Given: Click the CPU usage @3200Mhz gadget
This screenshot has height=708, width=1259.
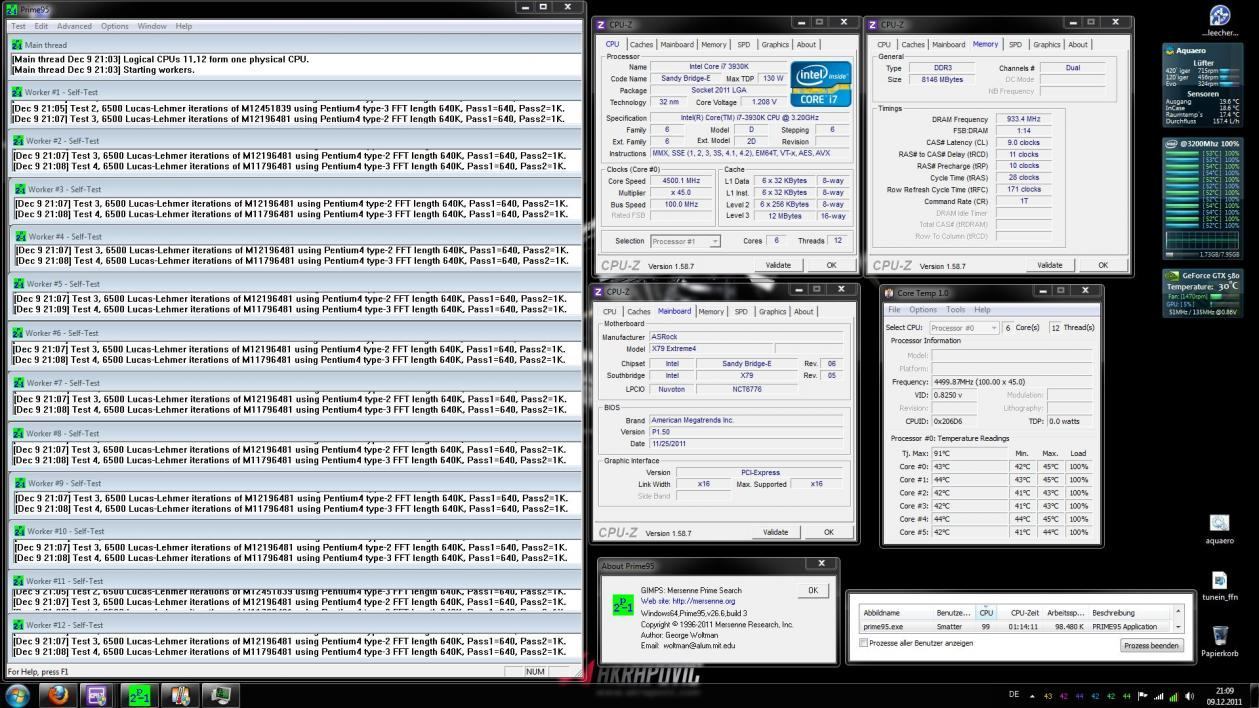Looking at the screenshot, I should pyautogui.click(x=1202, y=197).
